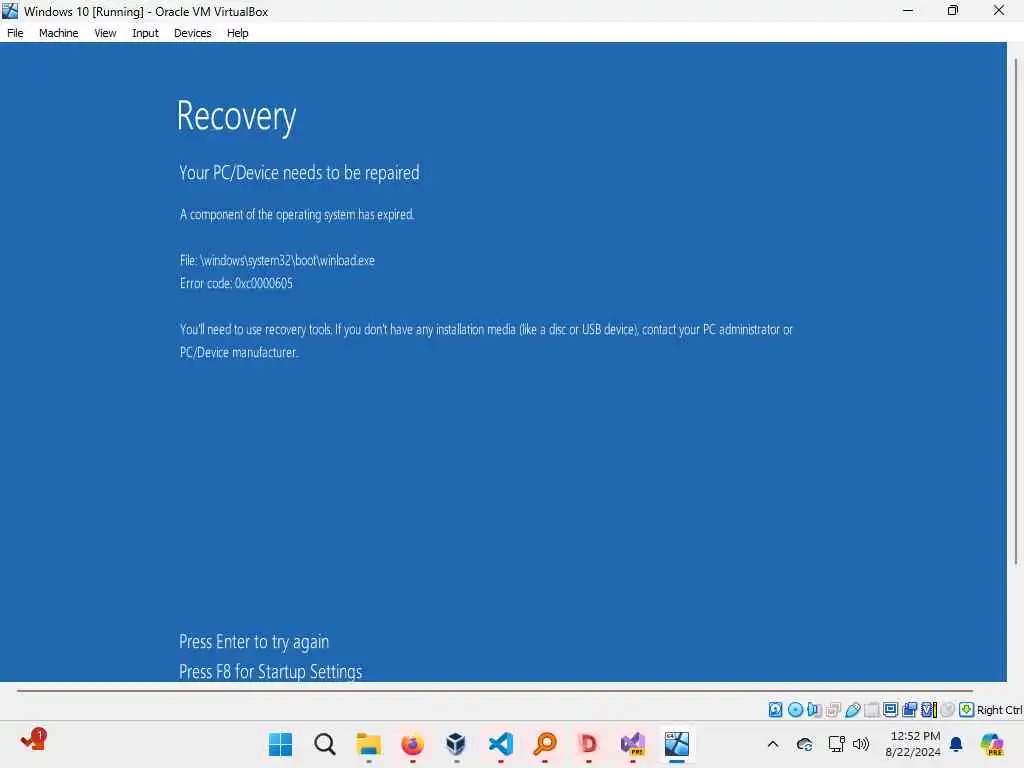
Task: Click the hard disk activity status icon
Action: (775, 709)
